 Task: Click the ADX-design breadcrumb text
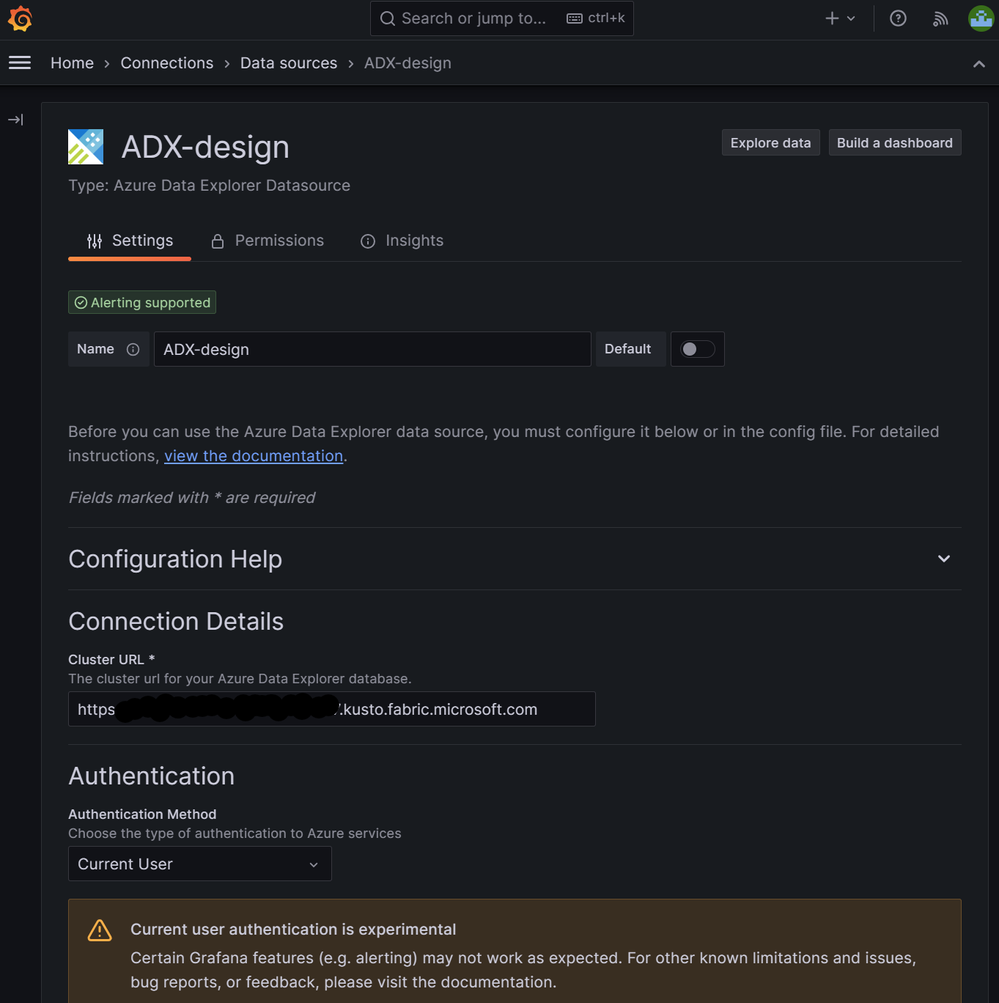pos(407,63)
